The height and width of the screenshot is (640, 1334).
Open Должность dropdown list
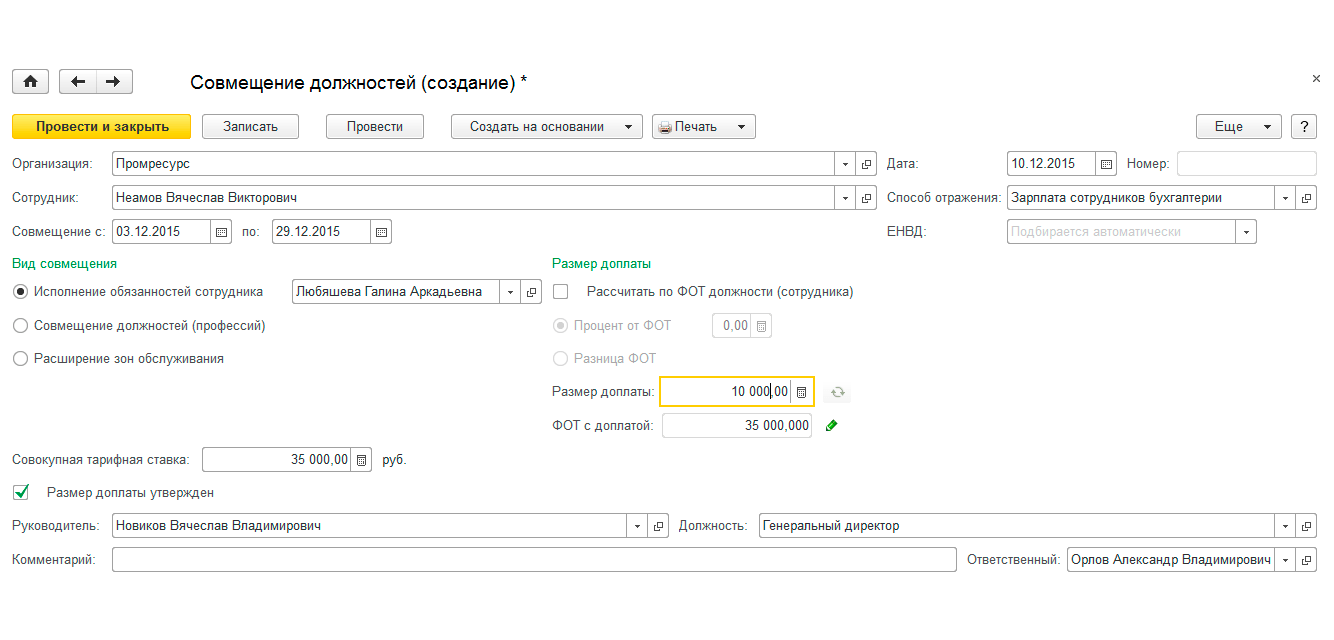coord(1285,526)
